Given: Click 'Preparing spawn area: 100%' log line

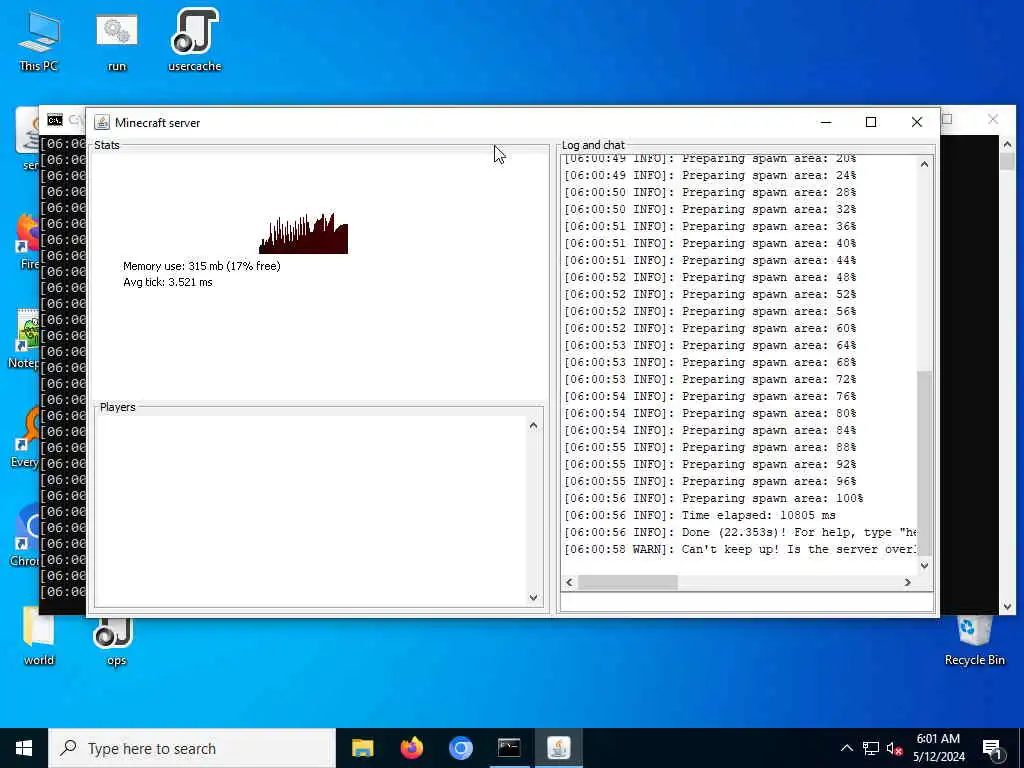Looking at the screenshot, I should point(714,498).
